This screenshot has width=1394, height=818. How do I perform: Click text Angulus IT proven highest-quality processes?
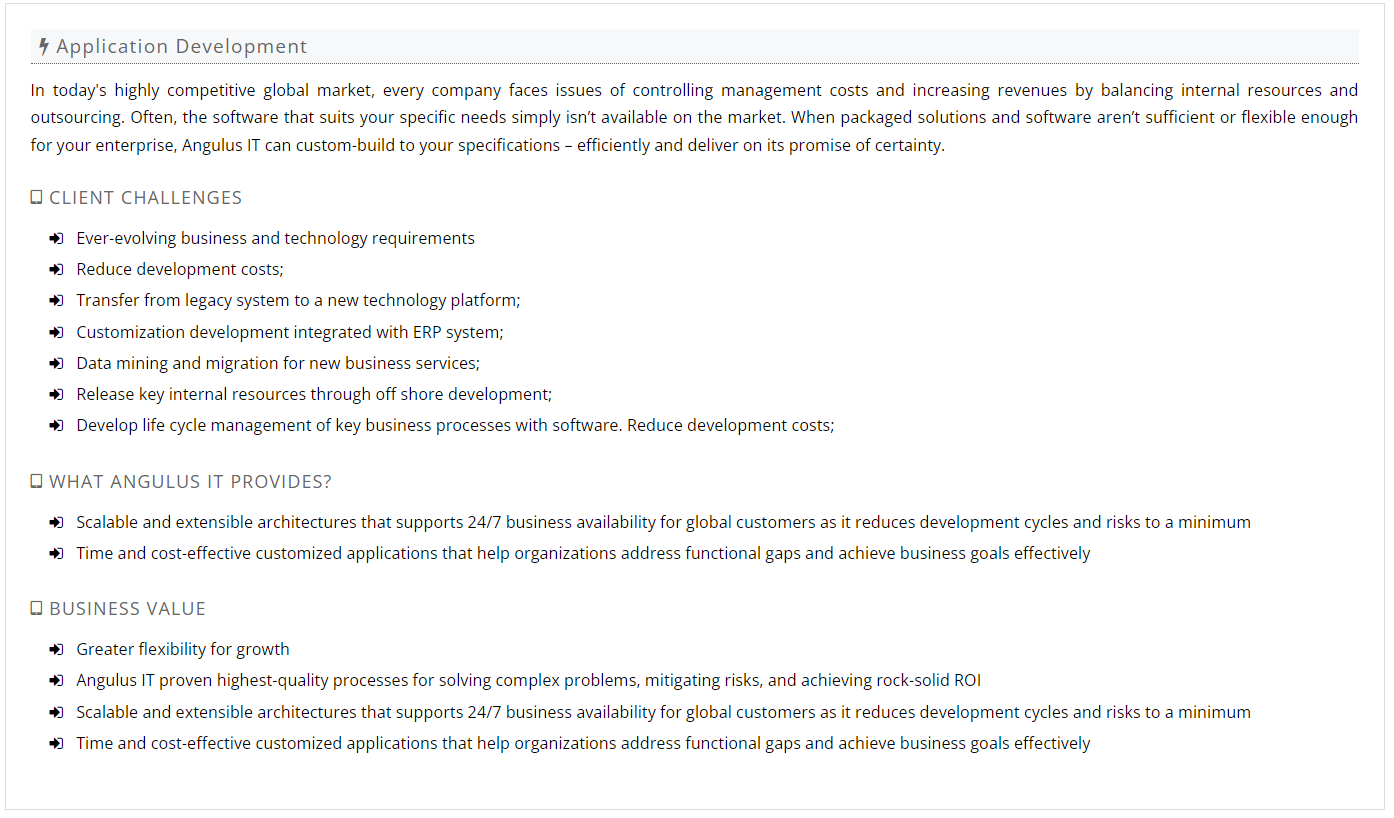click(528, 680)
